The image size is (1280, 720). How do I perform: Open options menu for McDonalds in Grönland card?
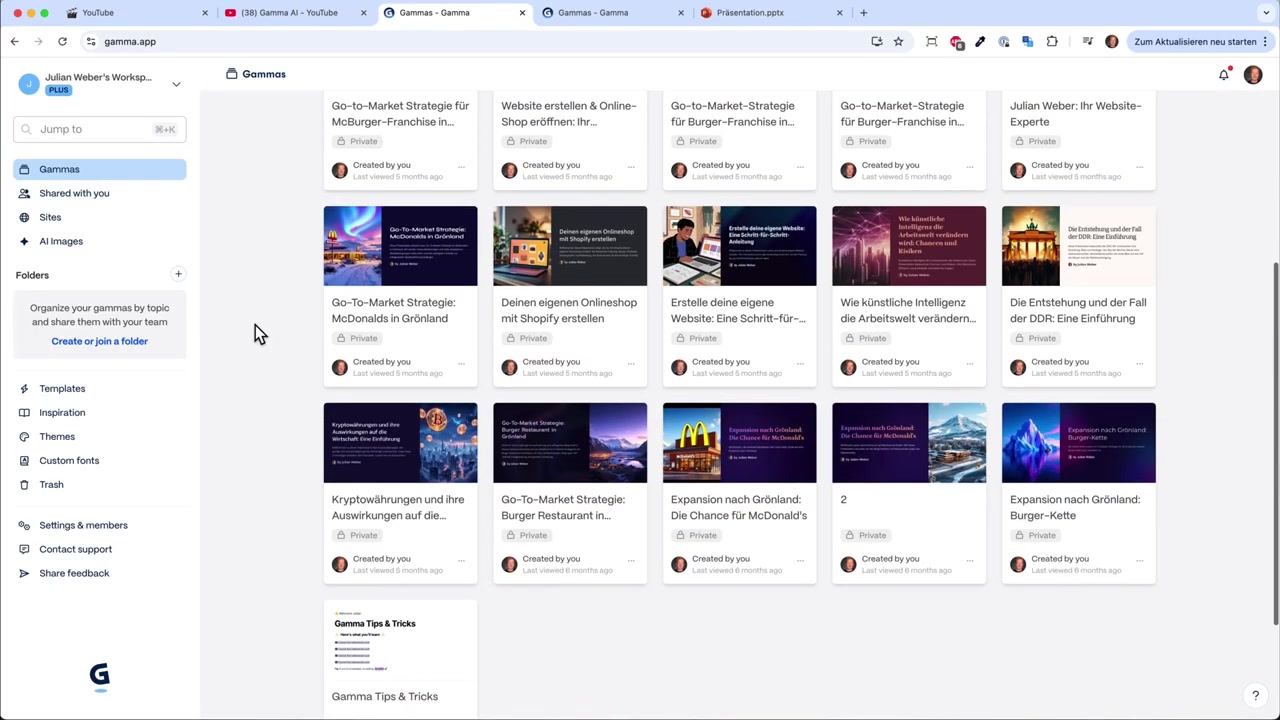click(461, 364)
